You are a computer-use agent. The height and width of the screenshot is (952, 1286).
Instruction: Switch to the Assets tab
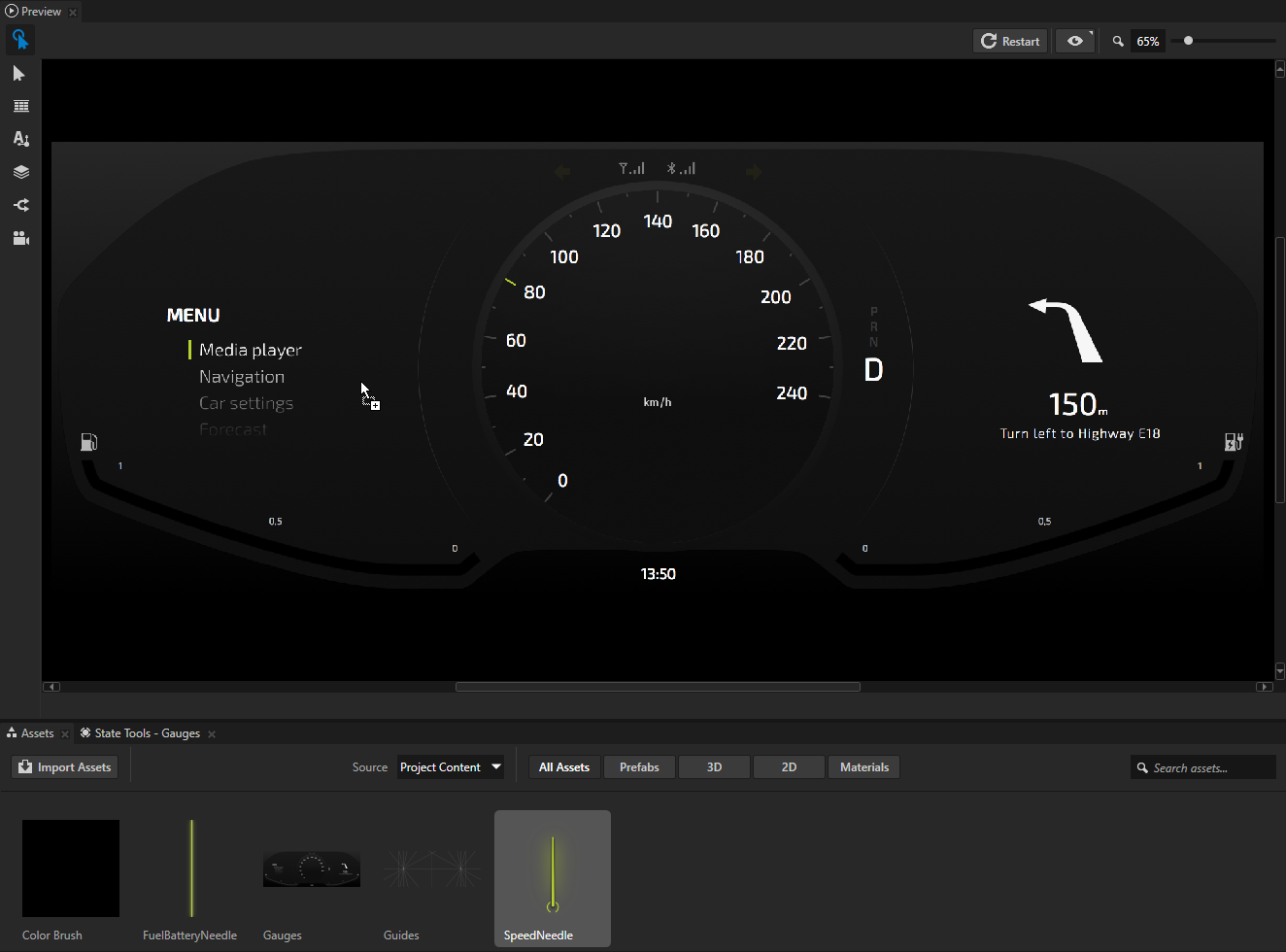pyautogui.click(x=37, y=733)
